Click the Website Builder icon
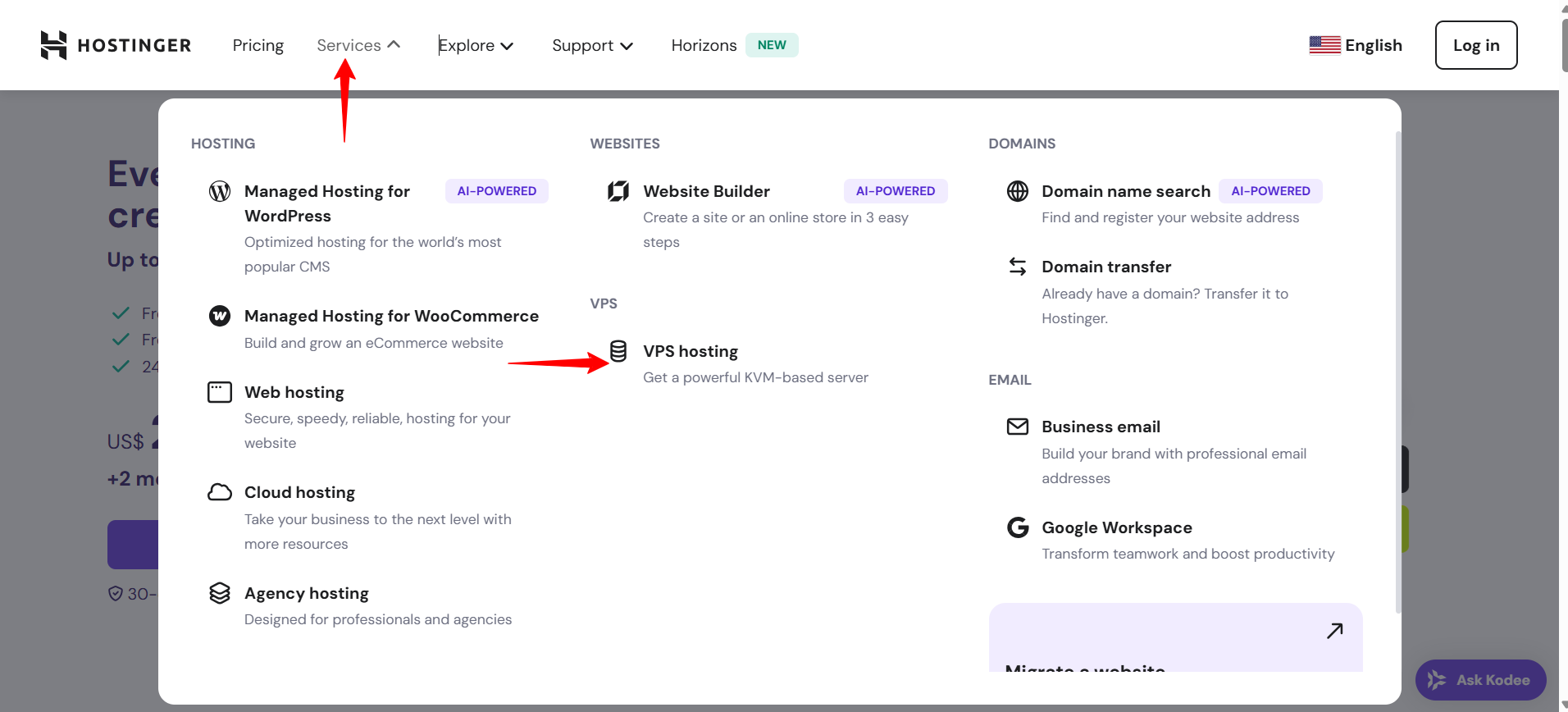Screen dimensions: 1568x712 (x=618, y=191)
